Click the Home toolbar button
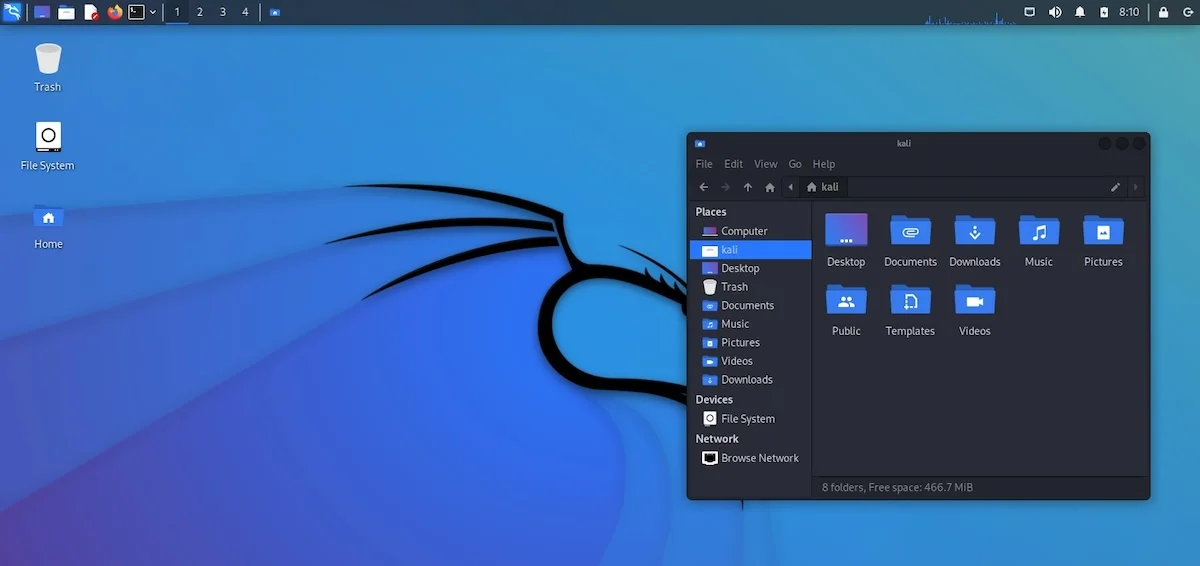1200x566 pixels. (770, 187)
